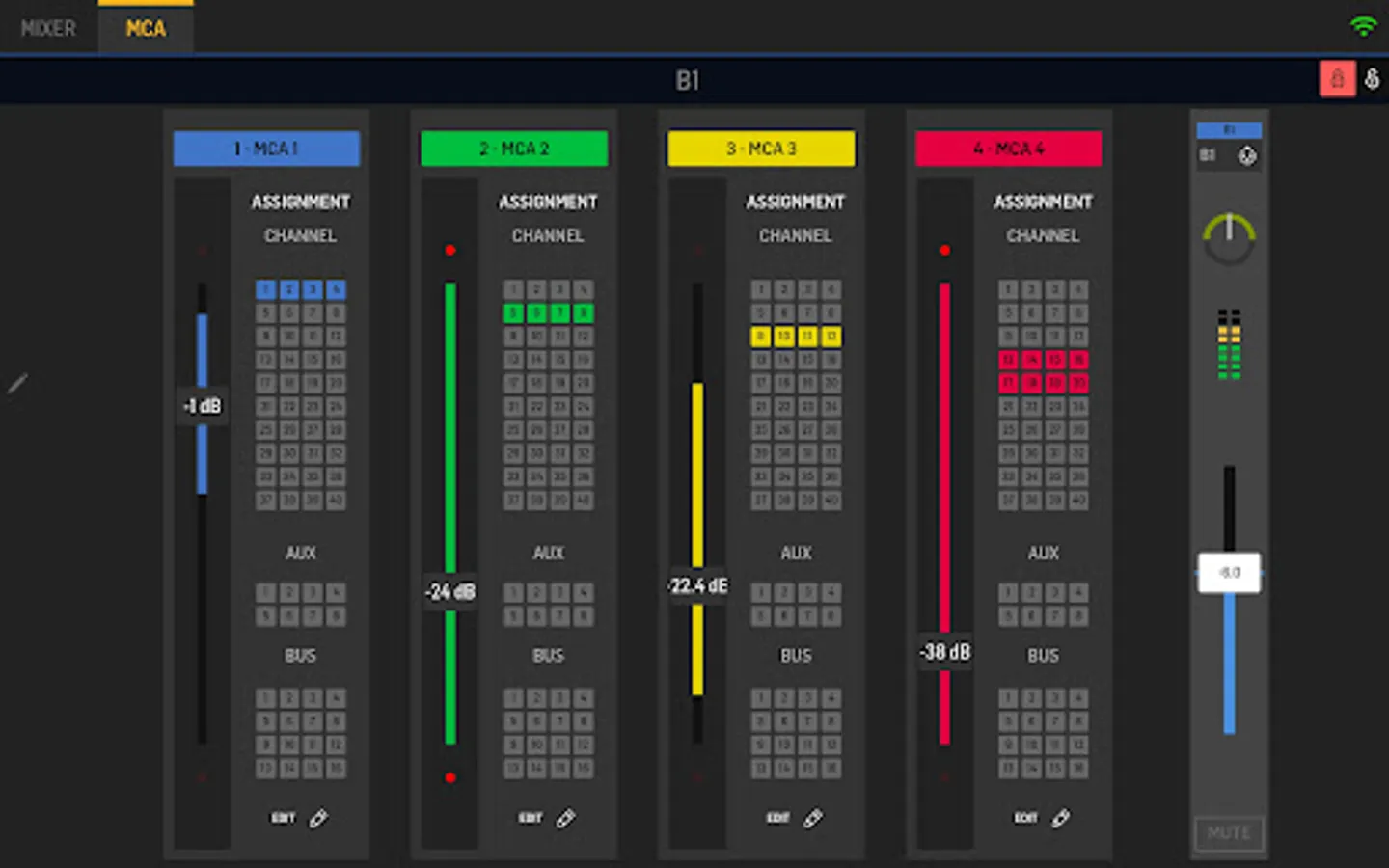Toggle channel 5 assignment in MCA 2
Image resolution: width=1389 pixels, height=868 pixels.
(513, 312)
